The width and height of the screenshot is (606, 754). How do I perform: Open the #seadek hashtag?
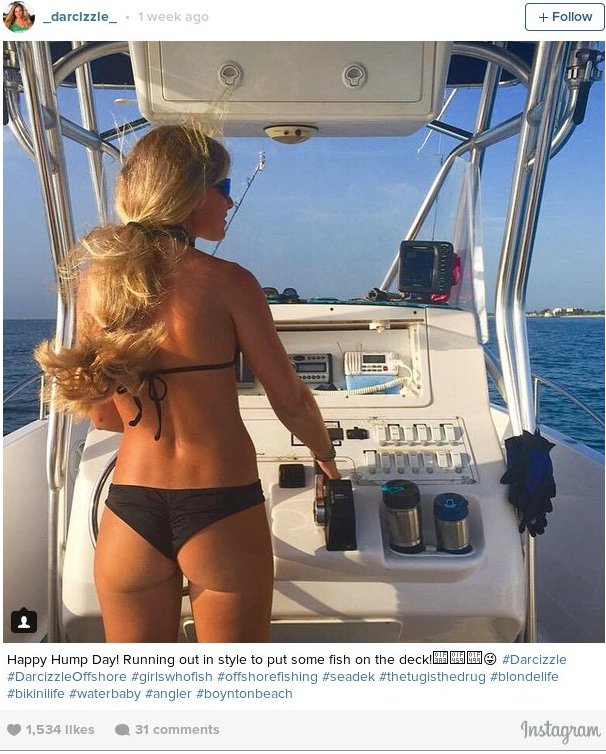coord(348,677)
